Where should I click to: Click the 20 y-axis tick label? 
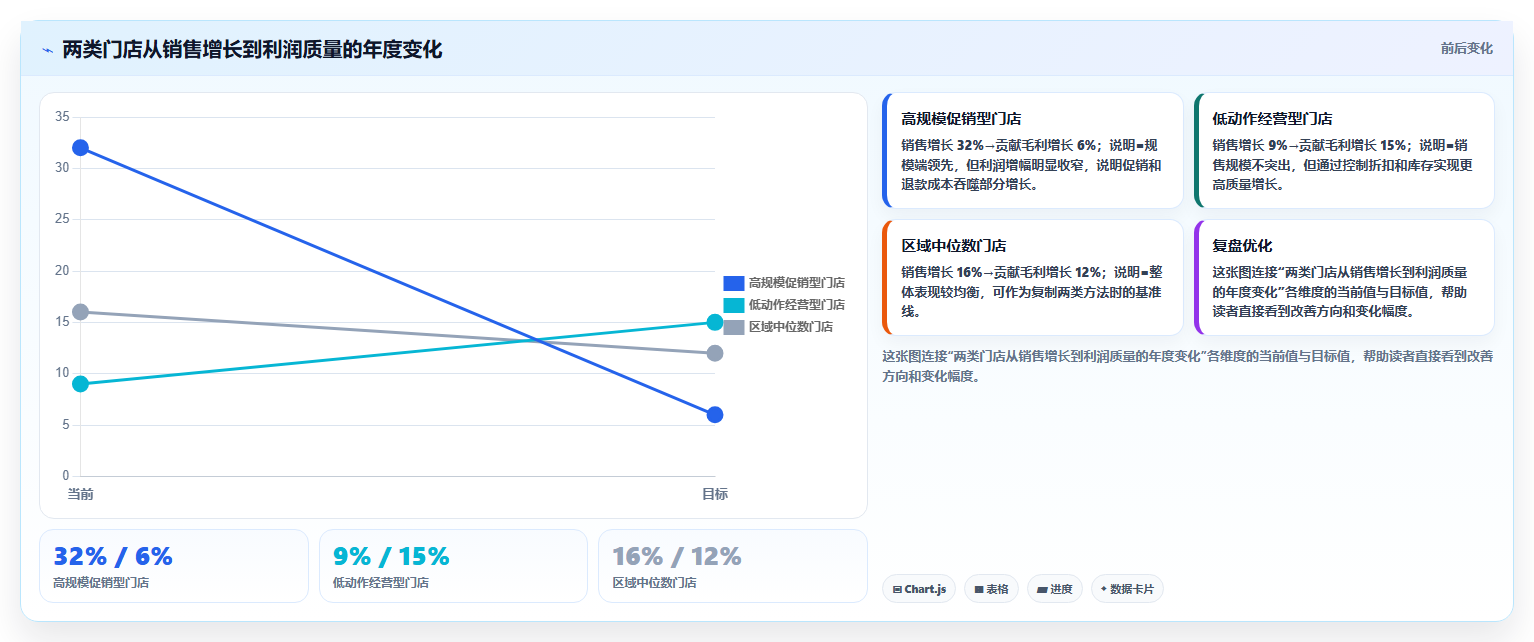pyautogui.click(x=62, y=271)
